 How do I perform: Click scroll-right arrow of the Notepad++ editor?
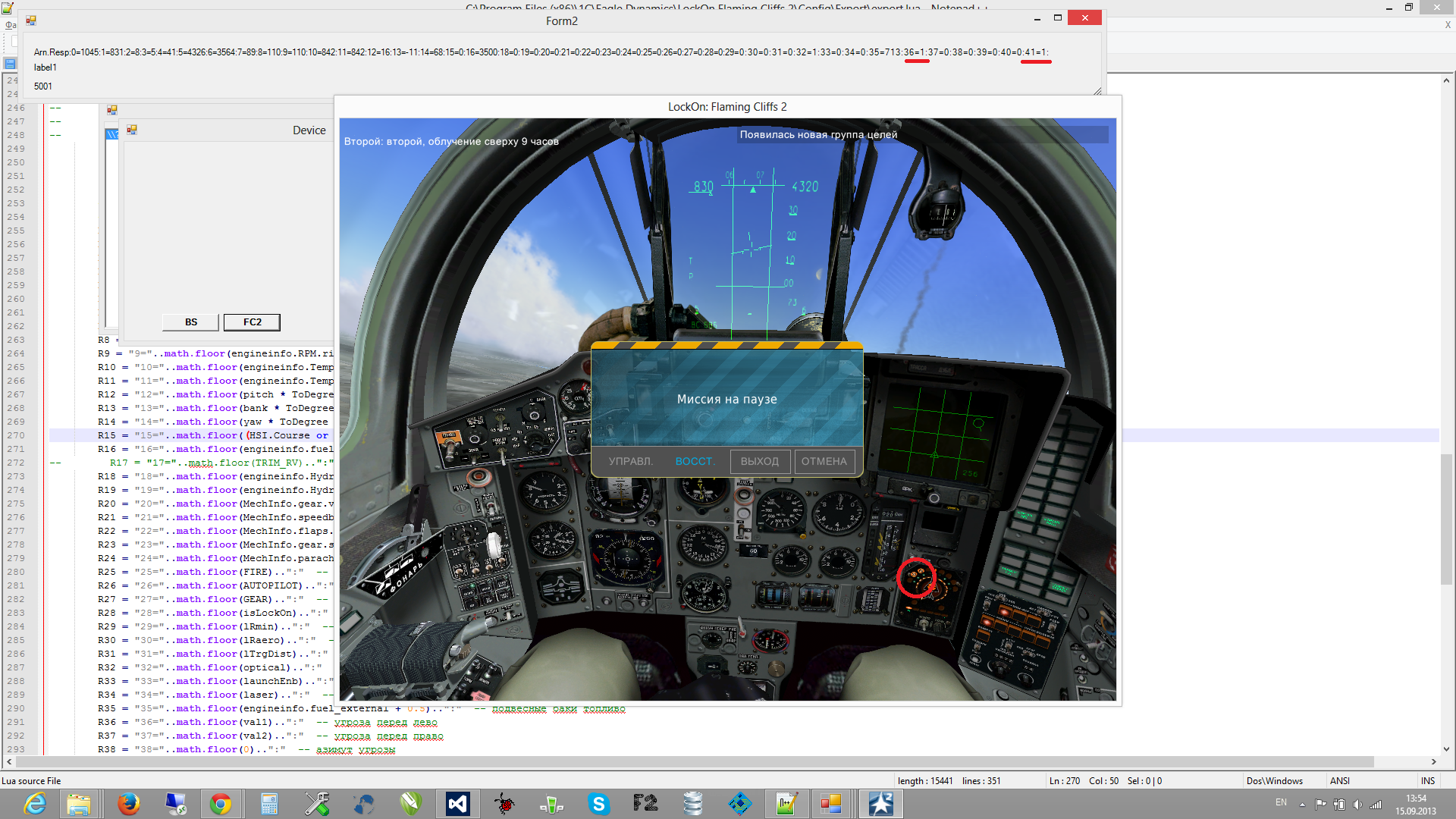click(x=1434, y=761)
